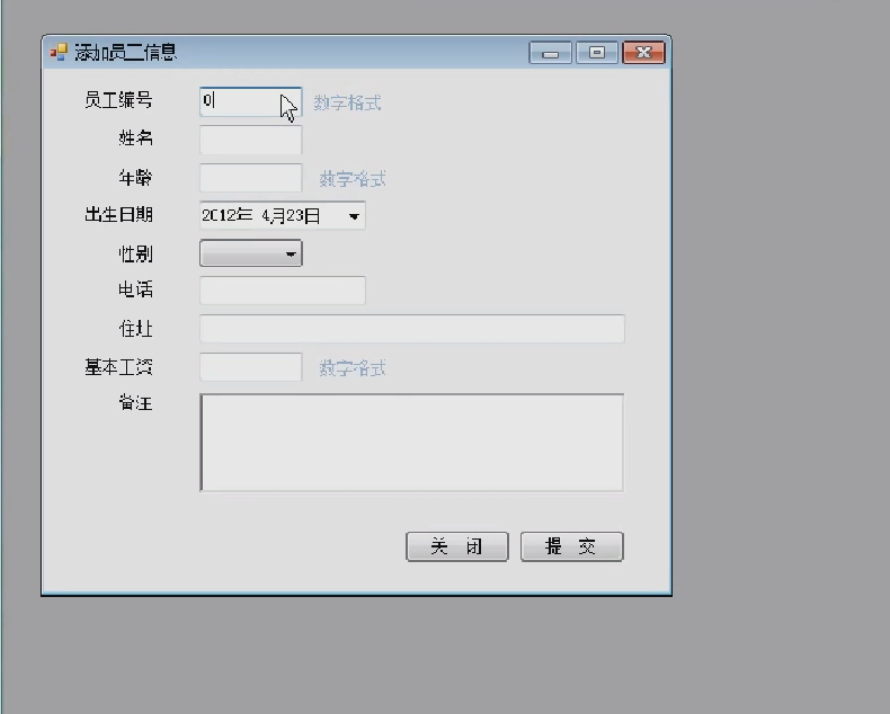This screenshot has height=714, width=890.
Task: Submit the form with 提交 button
Action: (x=572, y=547)
